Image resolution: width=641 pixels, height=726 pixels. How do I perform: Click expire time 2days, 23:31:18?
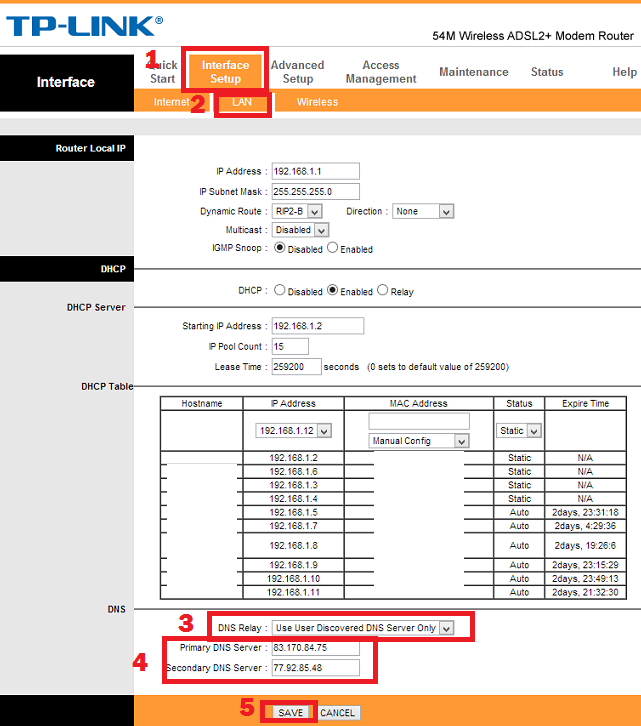585,513
